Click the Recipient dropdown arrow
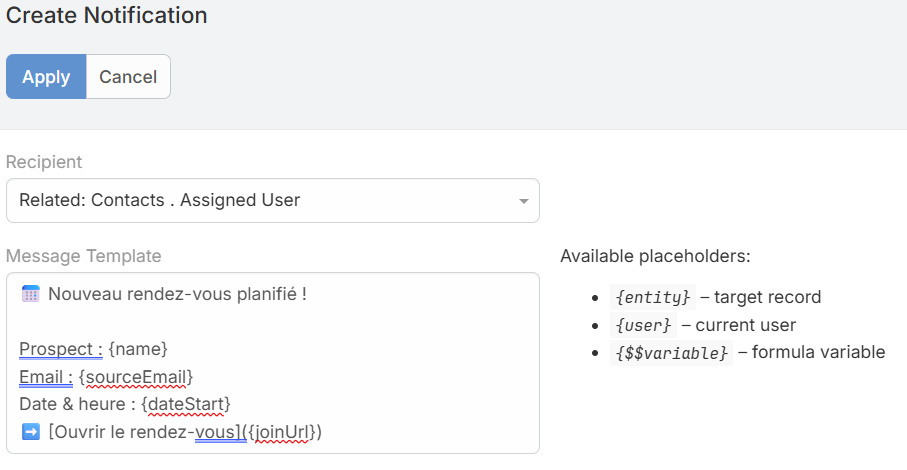The height and width of the screenshot is (470, 907). point(523,201)
